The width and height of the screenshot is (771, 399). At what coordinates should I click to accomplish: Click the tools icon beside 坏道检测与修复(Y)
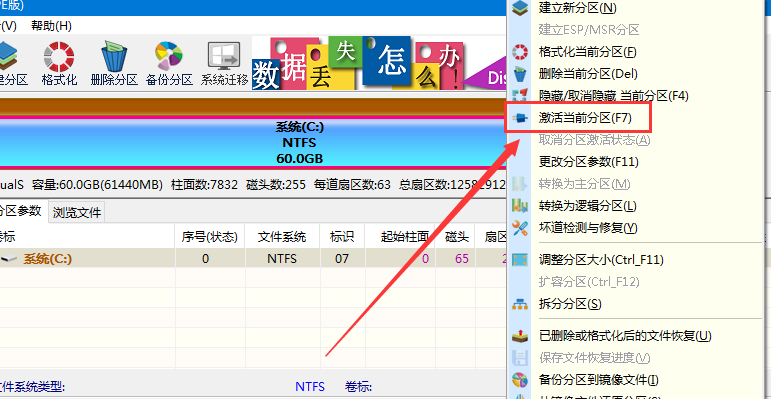520,228
